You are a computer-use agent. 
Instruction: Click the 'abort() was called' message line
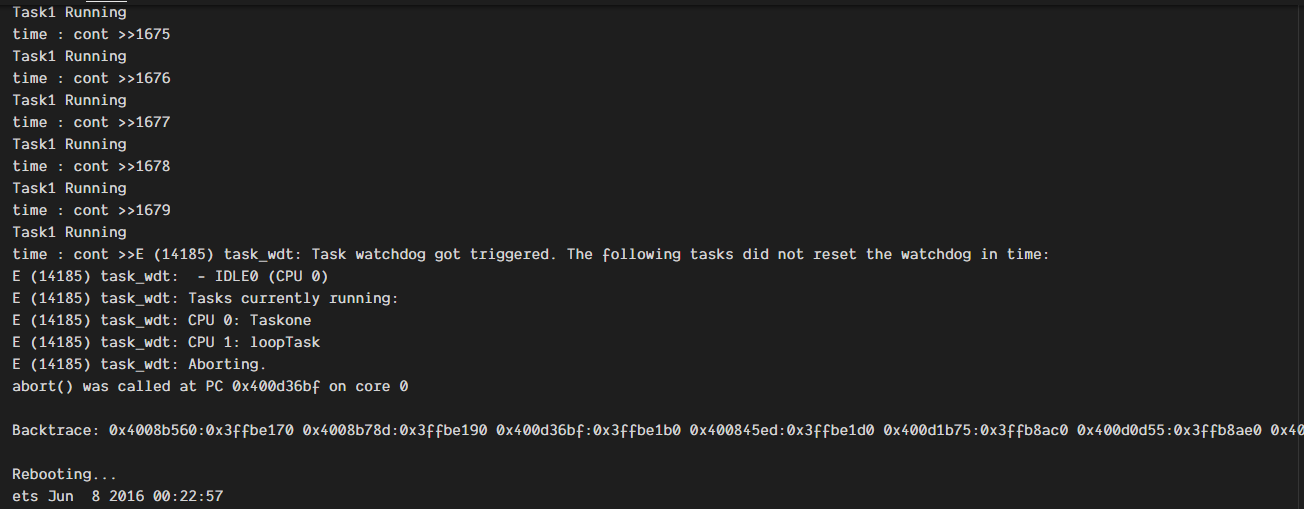(x=210, y=386)
